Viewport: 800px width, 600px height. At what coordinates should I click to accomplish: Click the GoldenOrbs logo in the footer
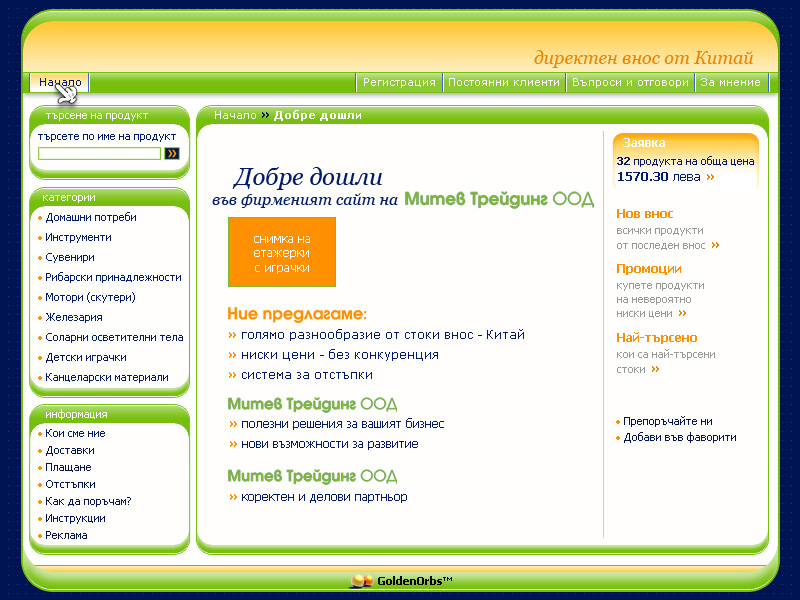(401, 581)
